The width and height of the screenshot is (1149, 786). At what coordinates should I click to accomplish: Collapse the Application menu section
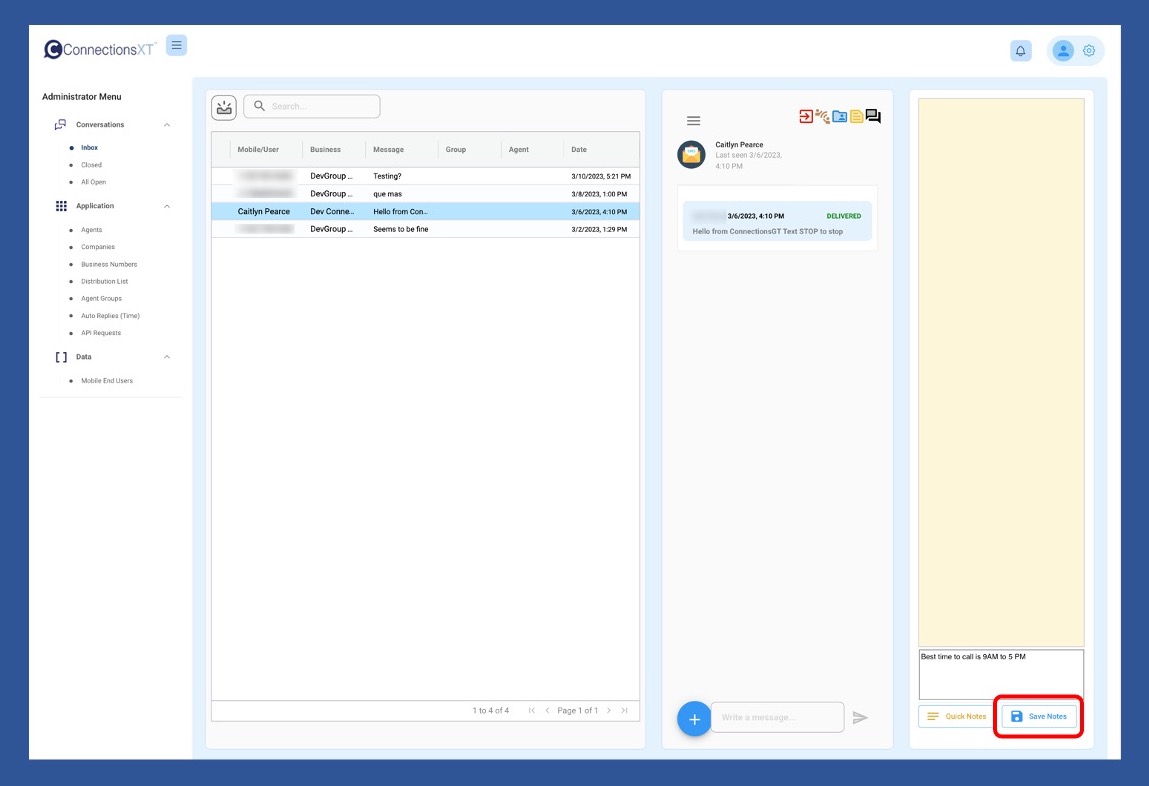167,206
